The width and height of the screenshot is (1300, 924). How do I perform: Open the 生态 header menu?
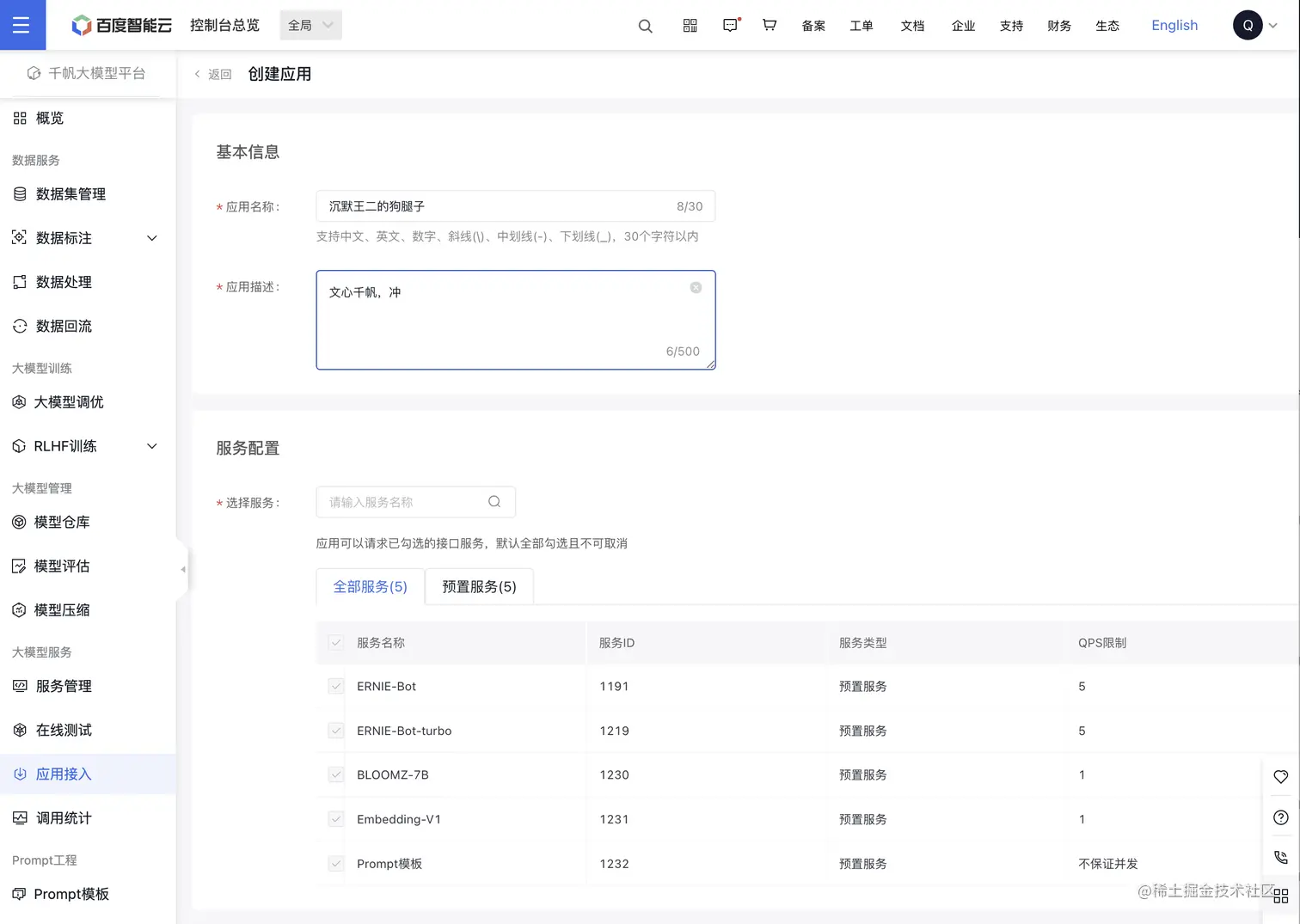tap(1107, 26)
